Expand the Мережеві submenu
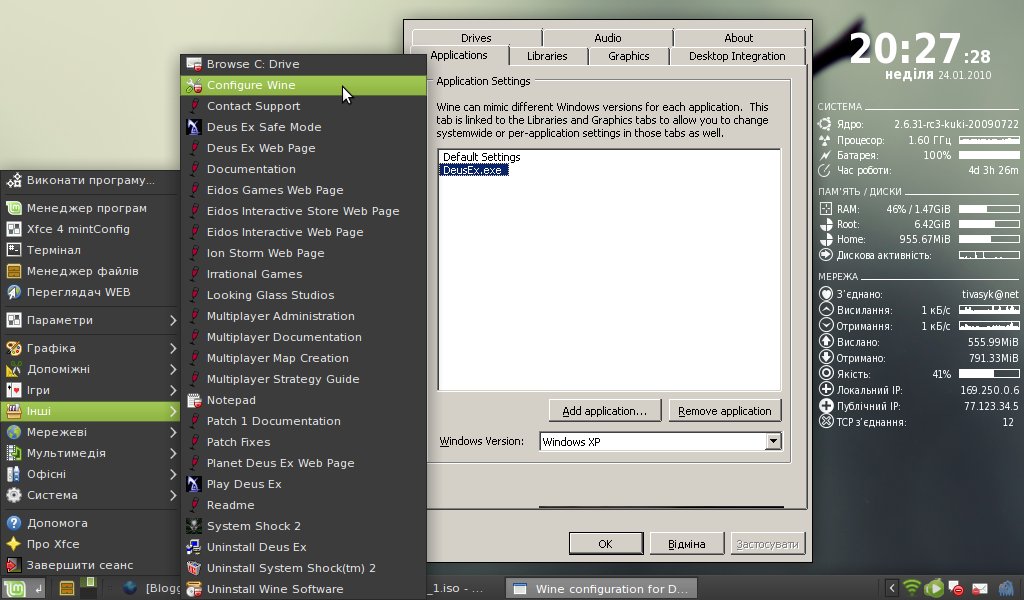 pyautogui.click(x=90, y=432)
